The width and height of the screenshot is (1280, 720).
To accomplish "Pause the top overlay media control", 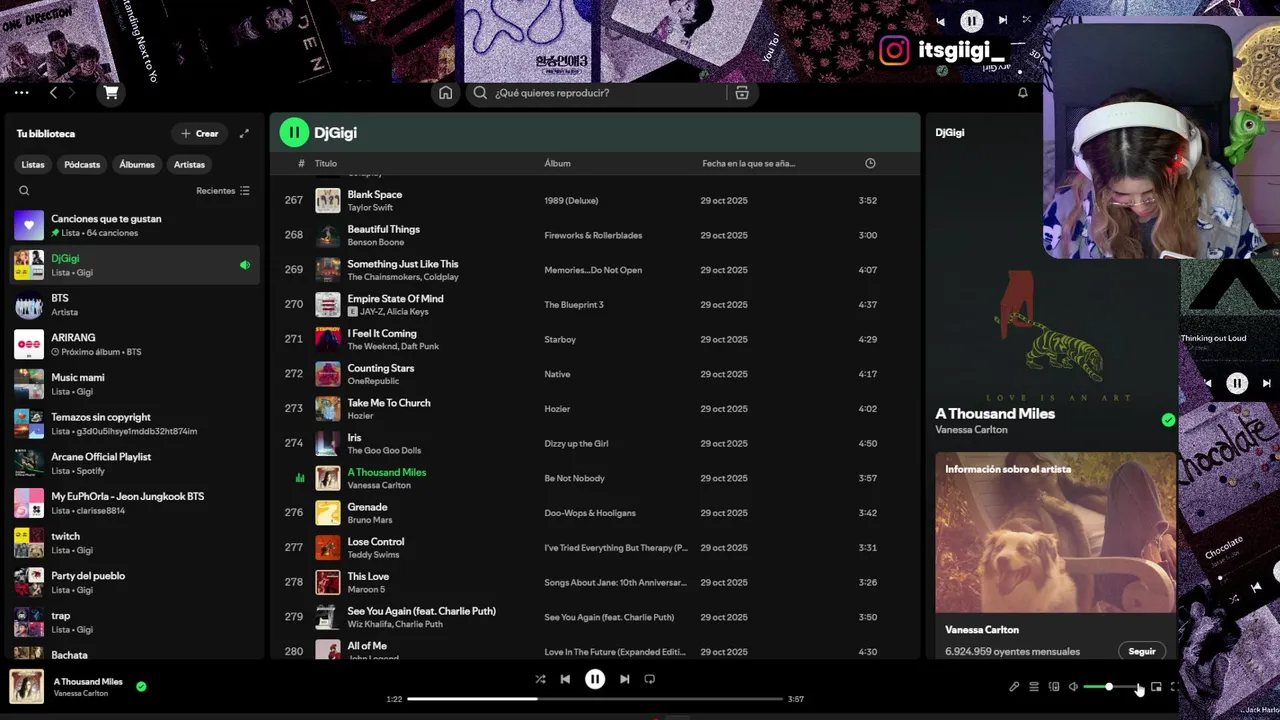I will point(971,20).
